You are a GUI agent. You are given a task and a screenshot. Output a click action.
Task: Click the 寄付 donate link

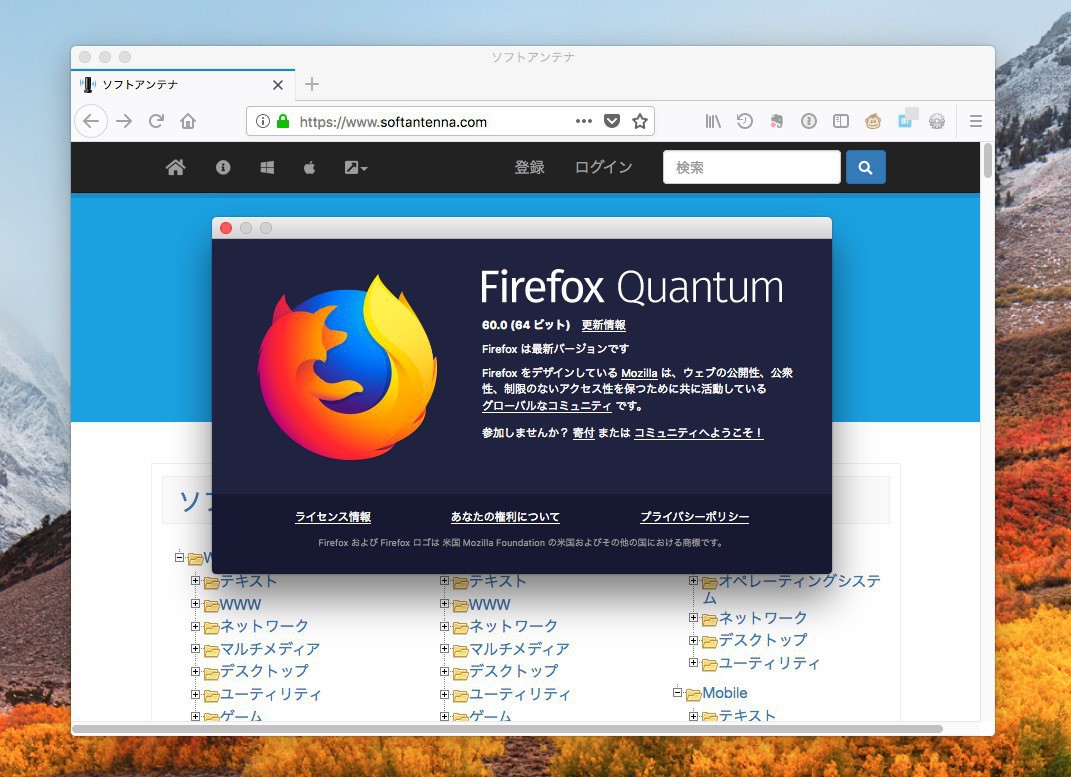pos(583,433)
